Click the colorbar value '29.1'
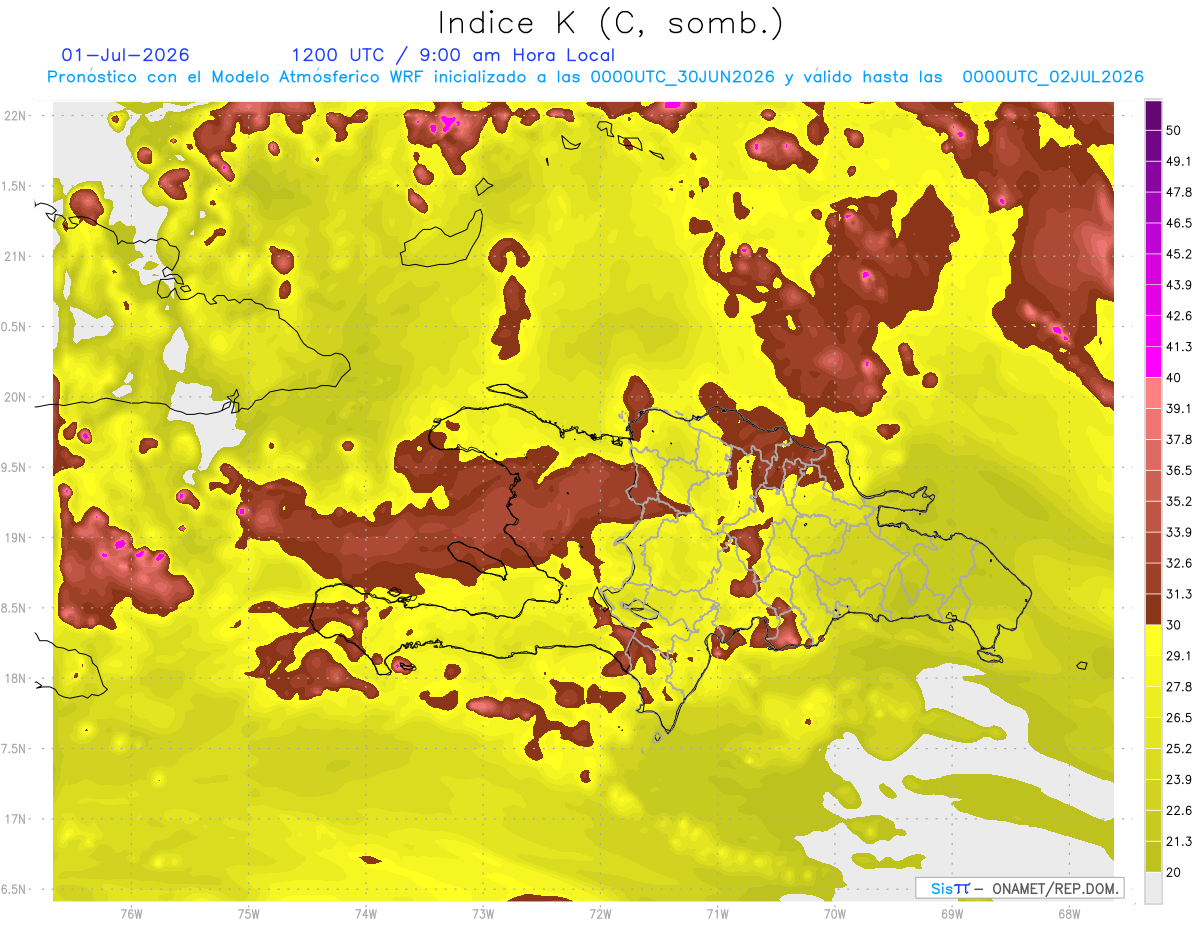The image size is (1200, 927). point(1179,655)
